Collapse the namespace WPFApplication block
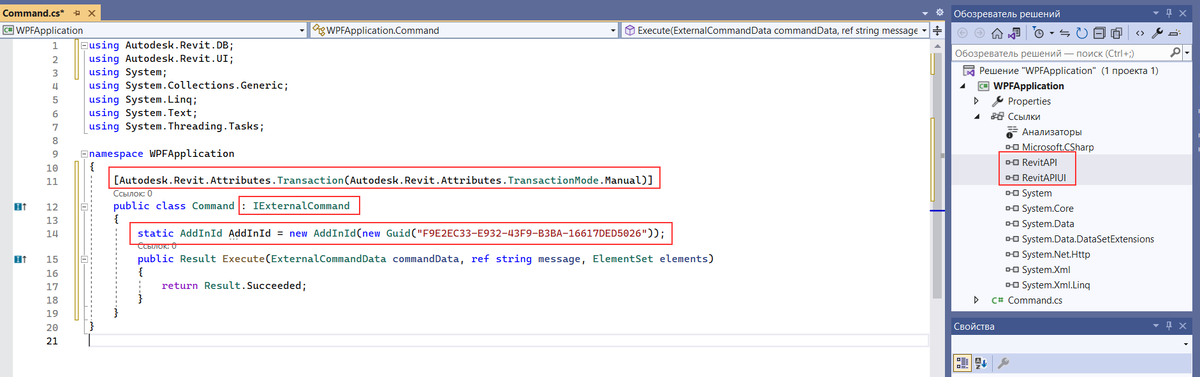 tap(83, 155)
